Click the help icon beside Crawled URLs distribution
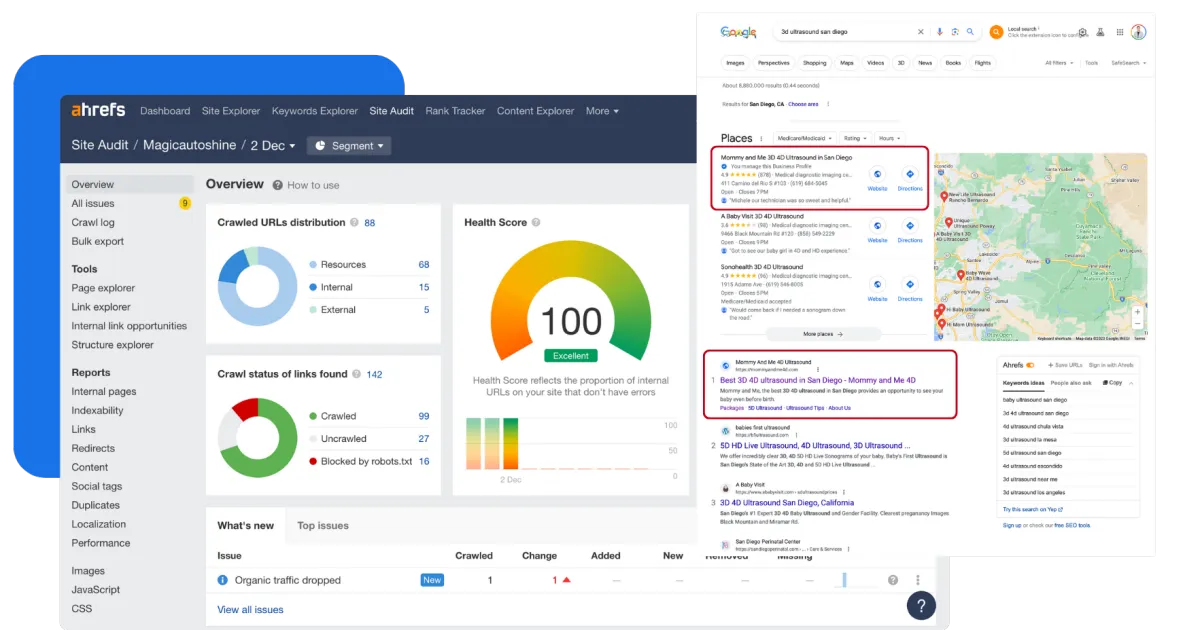1200x630 pixels. pyautogui.click(x=354, y=222)
